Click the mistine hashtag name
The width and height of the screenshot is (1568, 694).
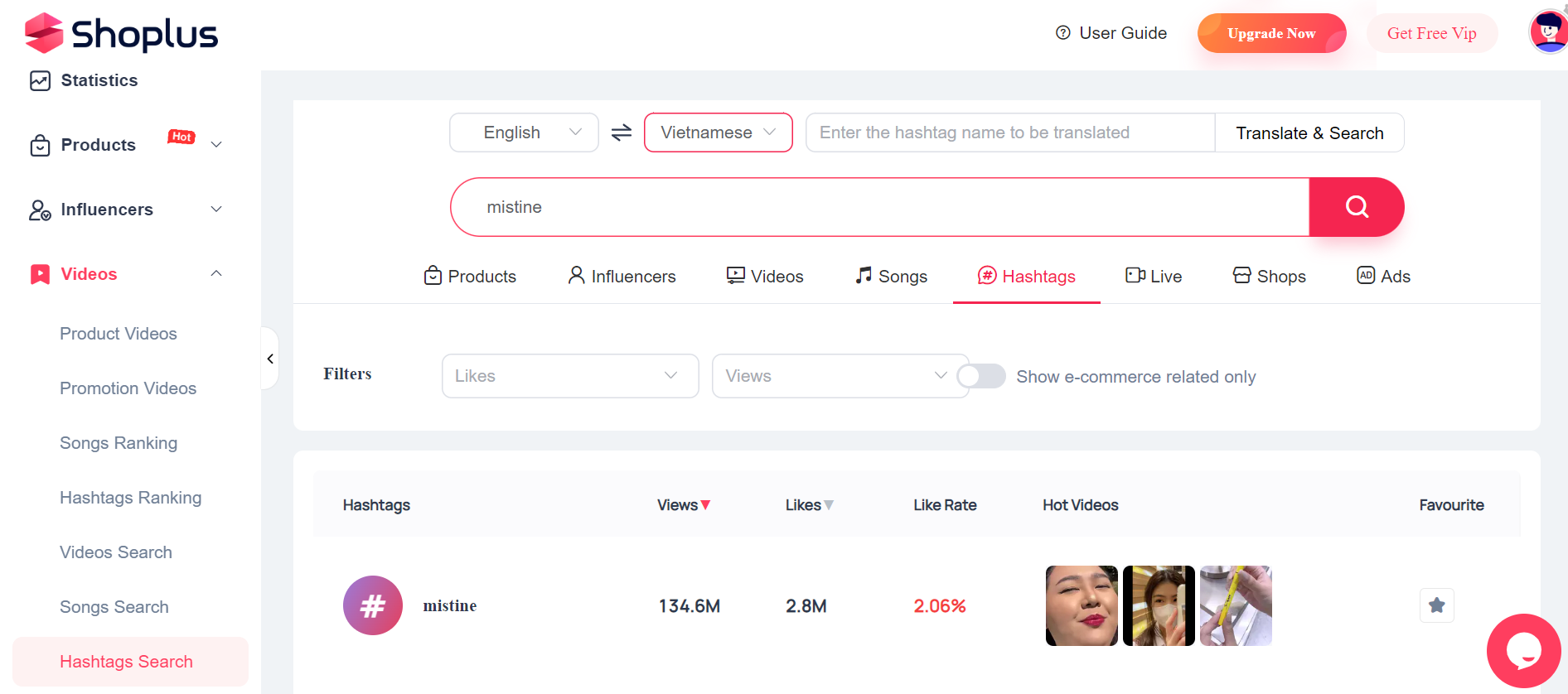coord(450,605)
